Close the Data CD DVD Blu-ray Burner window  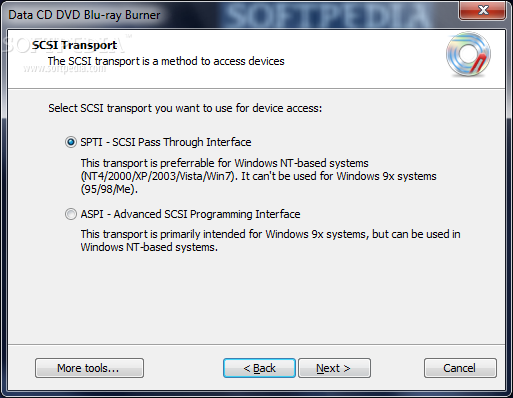pos(482,11)
